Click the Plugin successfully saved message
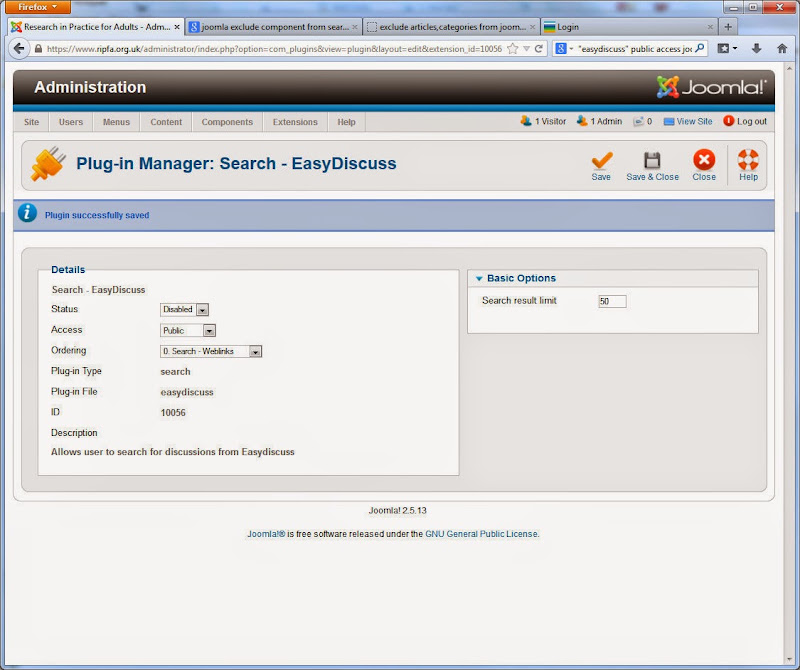The height and width of the screenshot is (670, 800). pyautogui.click(x=97, y=215)
